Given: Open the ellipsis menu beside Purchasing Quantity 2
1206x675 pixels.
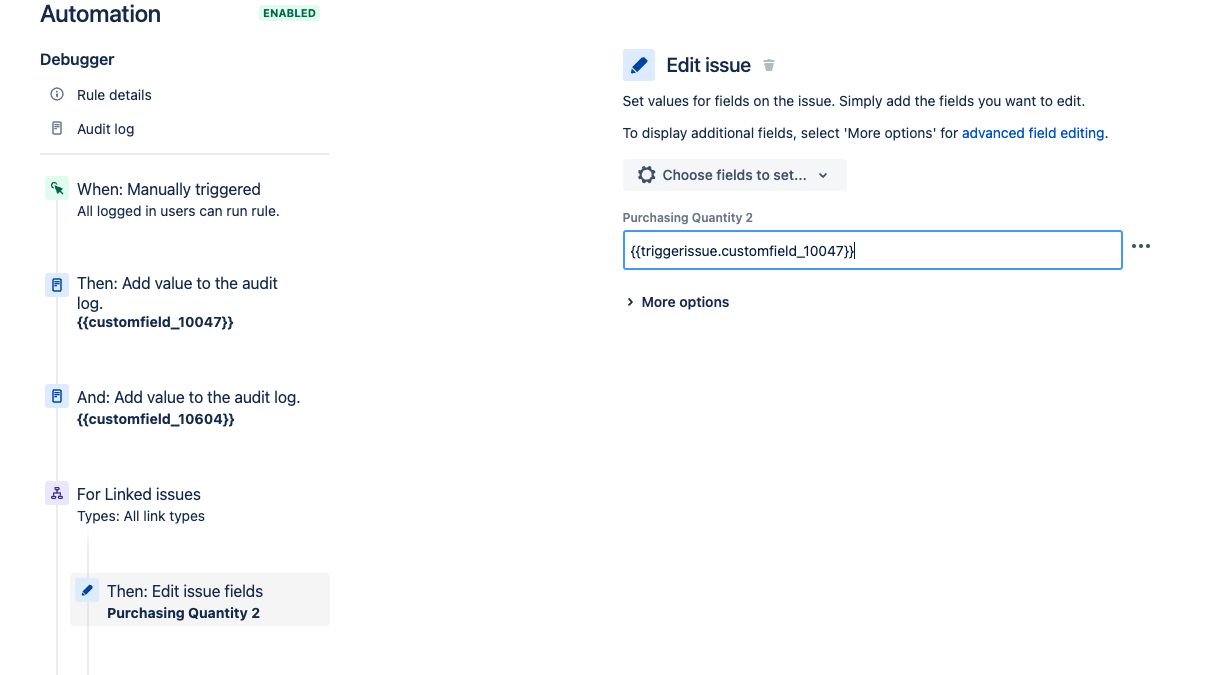Looking at the screenshot, I should coord(1141,246).
